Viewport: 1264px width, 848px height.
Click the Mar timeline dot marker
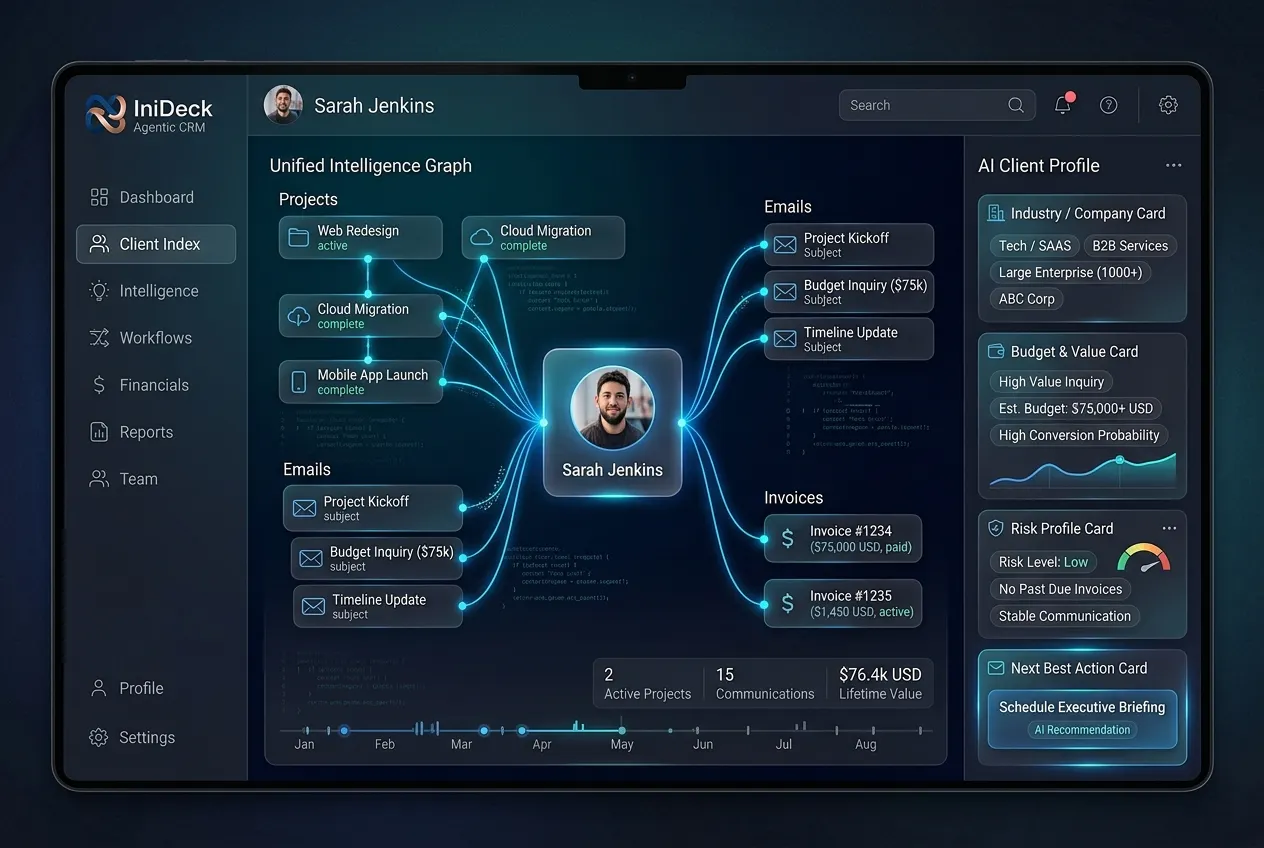pyautogui.click(x=484, y=731)
